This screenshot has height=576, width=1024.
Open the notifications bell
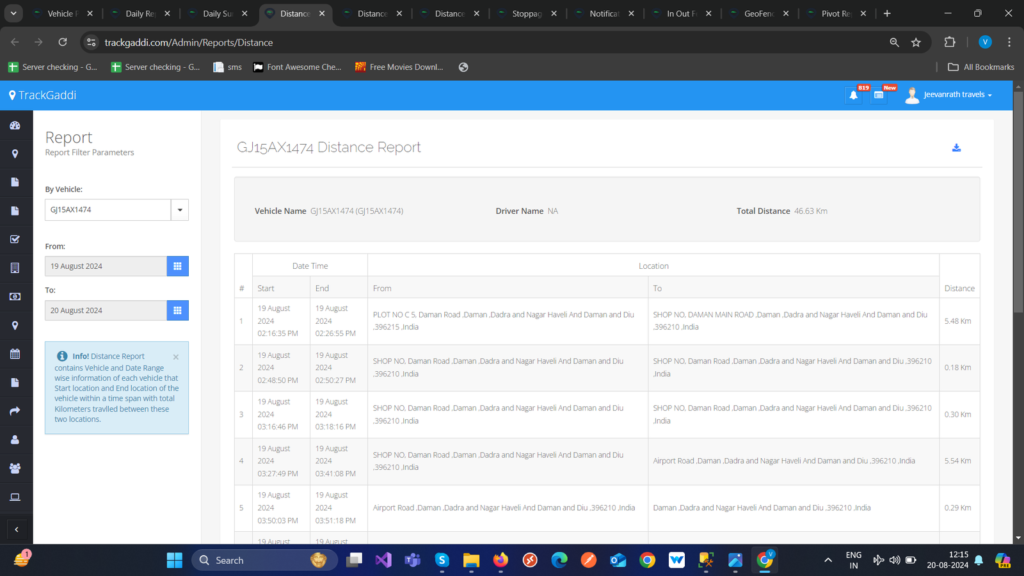point(854,95)
